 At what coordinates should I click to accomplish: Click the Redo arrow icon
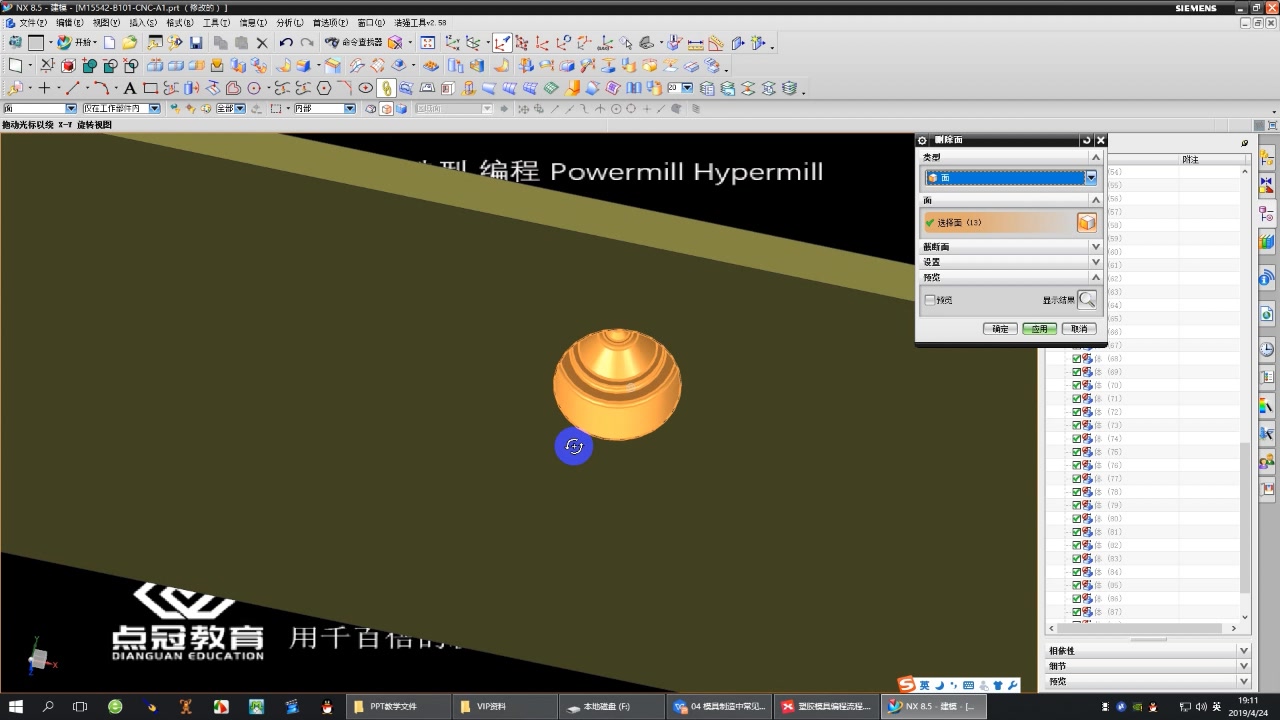[x=306, y=43]
